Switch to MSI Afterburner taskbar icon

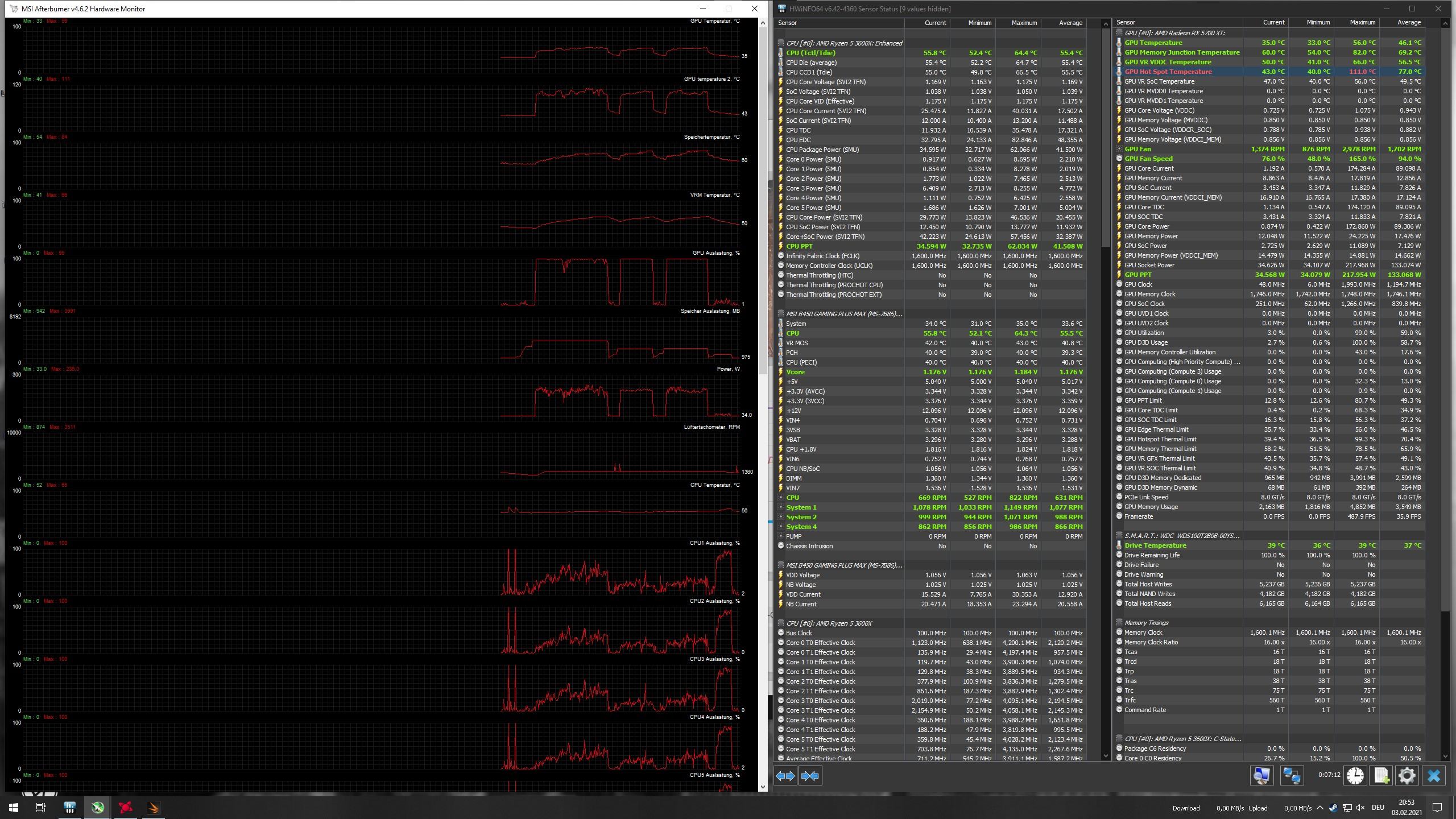pos(97,808)
